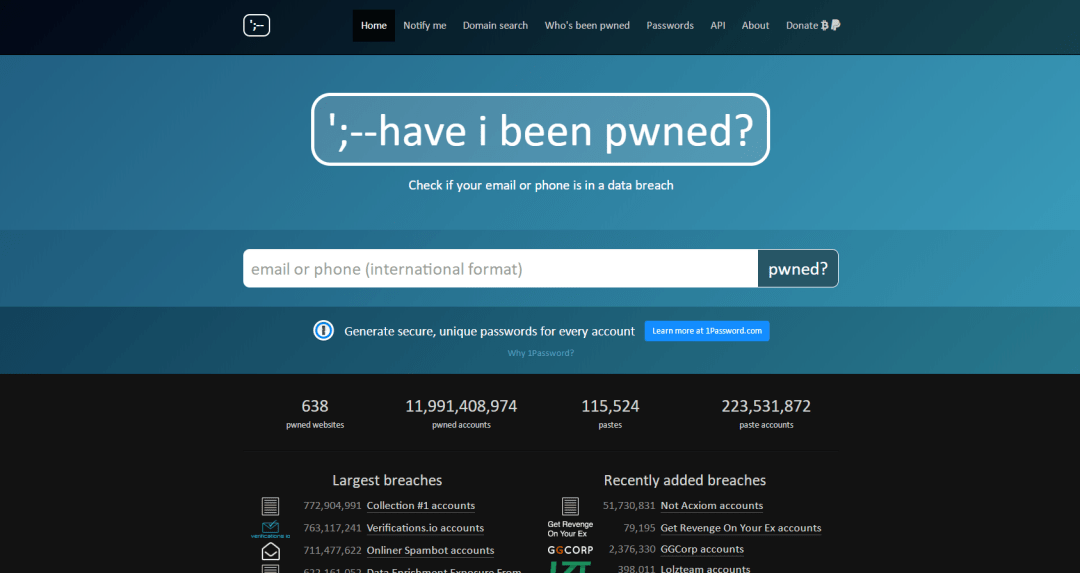
Task: Click the 763,117,241 count text
Action: coord(332,528)
